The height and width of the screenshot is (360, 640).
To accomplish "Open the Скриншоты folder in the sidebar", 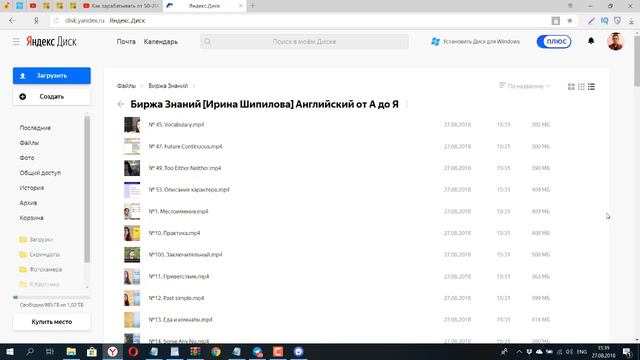I will click(40, 255).
